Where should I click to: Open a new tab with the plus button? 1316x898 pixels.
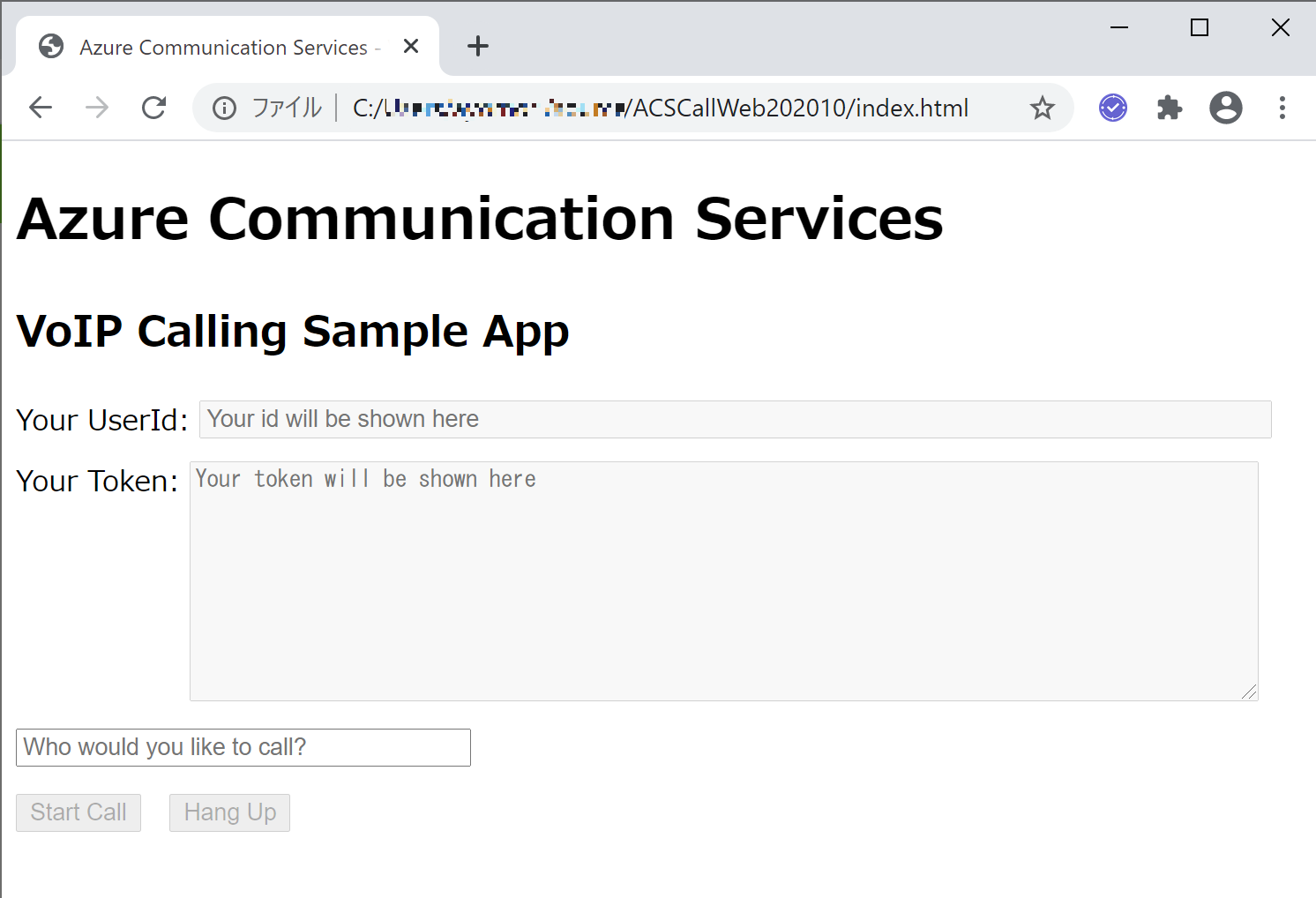(478, 46)
